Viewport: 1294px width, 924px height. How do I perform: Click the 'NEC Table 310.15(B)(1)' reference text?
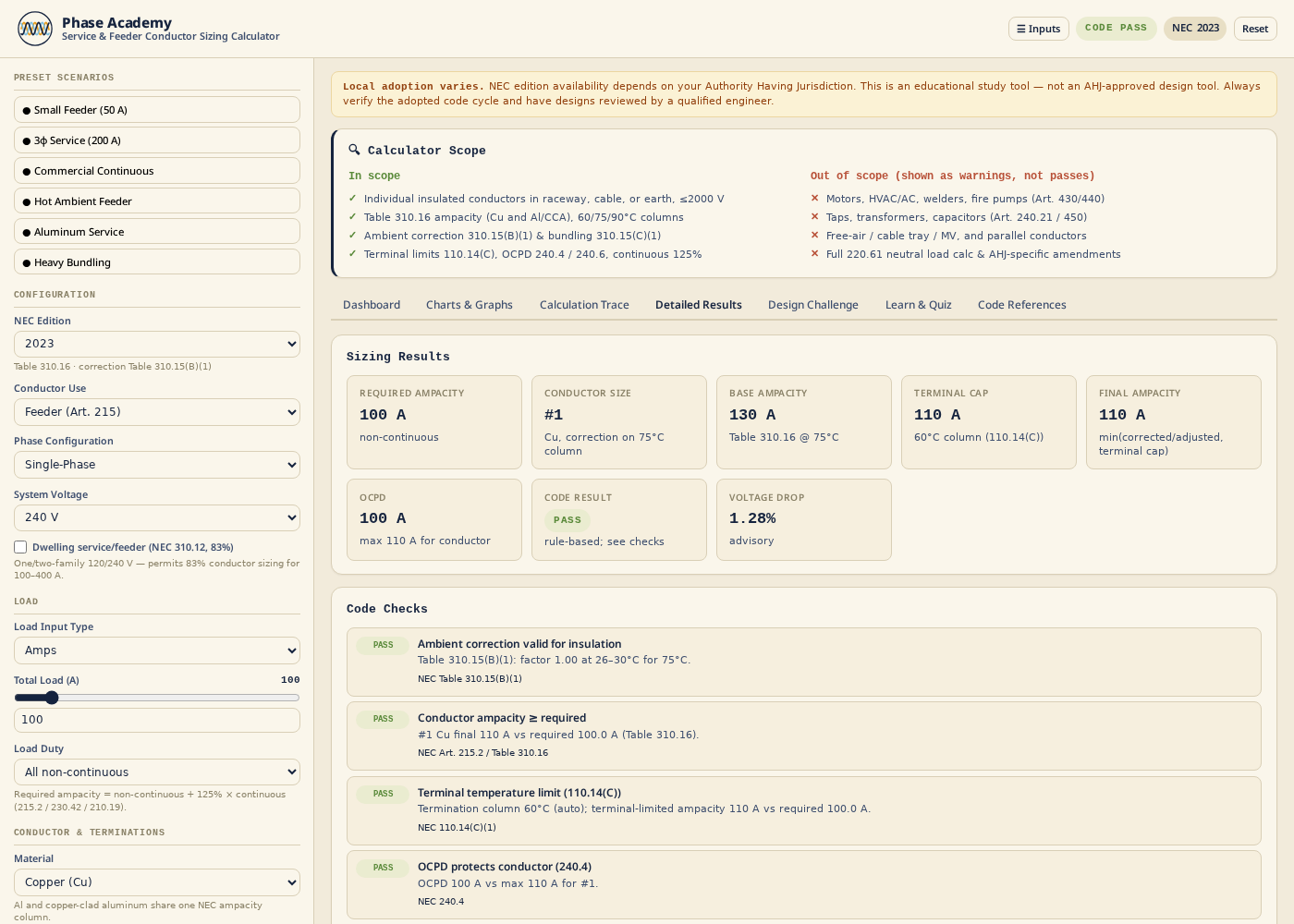click(470, 679)
